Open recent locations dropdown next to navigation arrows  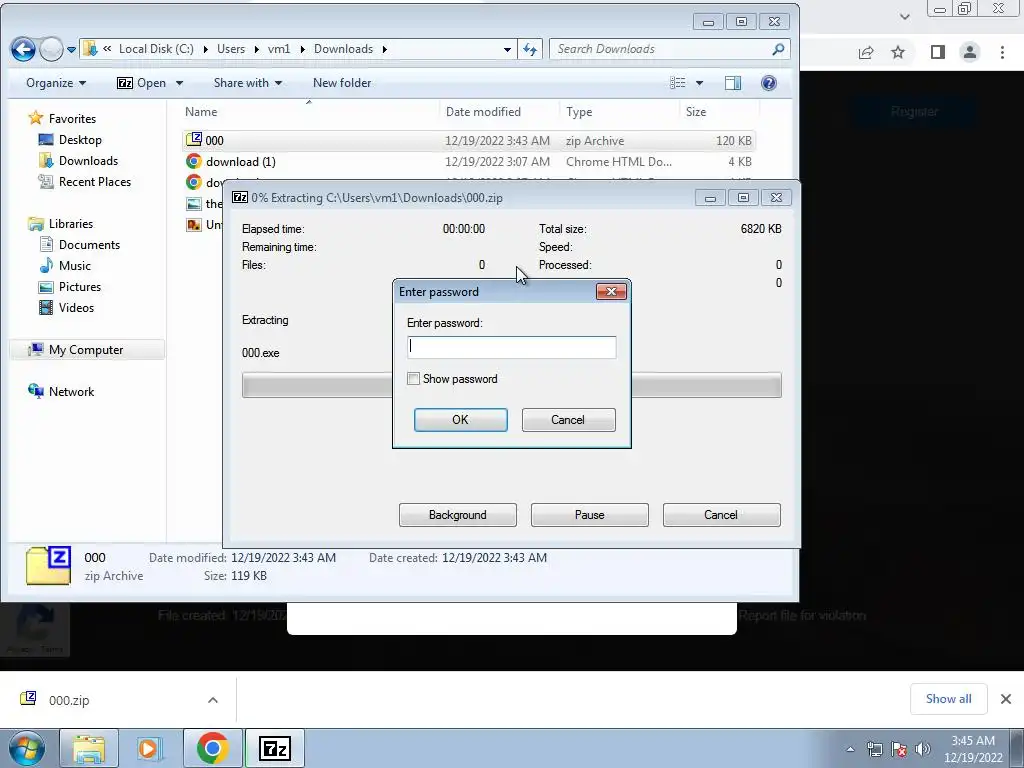(x=71, y=50)
